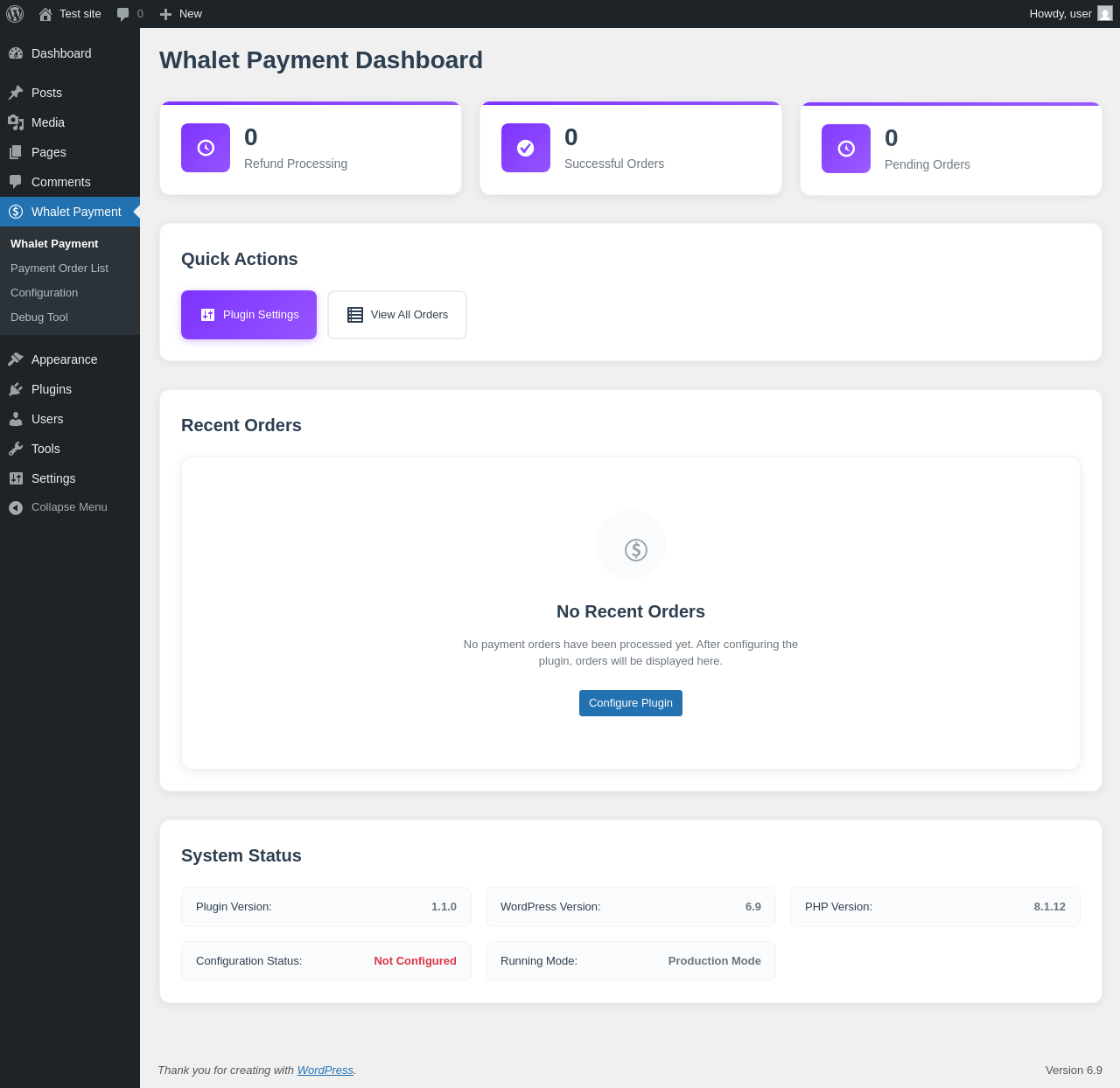Open Appearance in the sidebar

pos(70,359)
